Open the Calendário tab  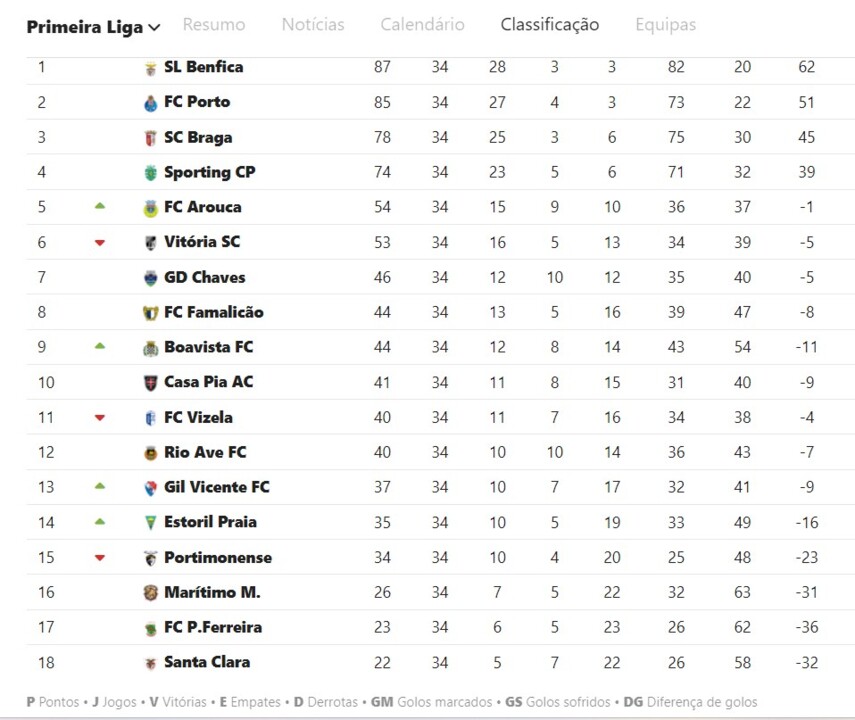[x=422, y=25]
